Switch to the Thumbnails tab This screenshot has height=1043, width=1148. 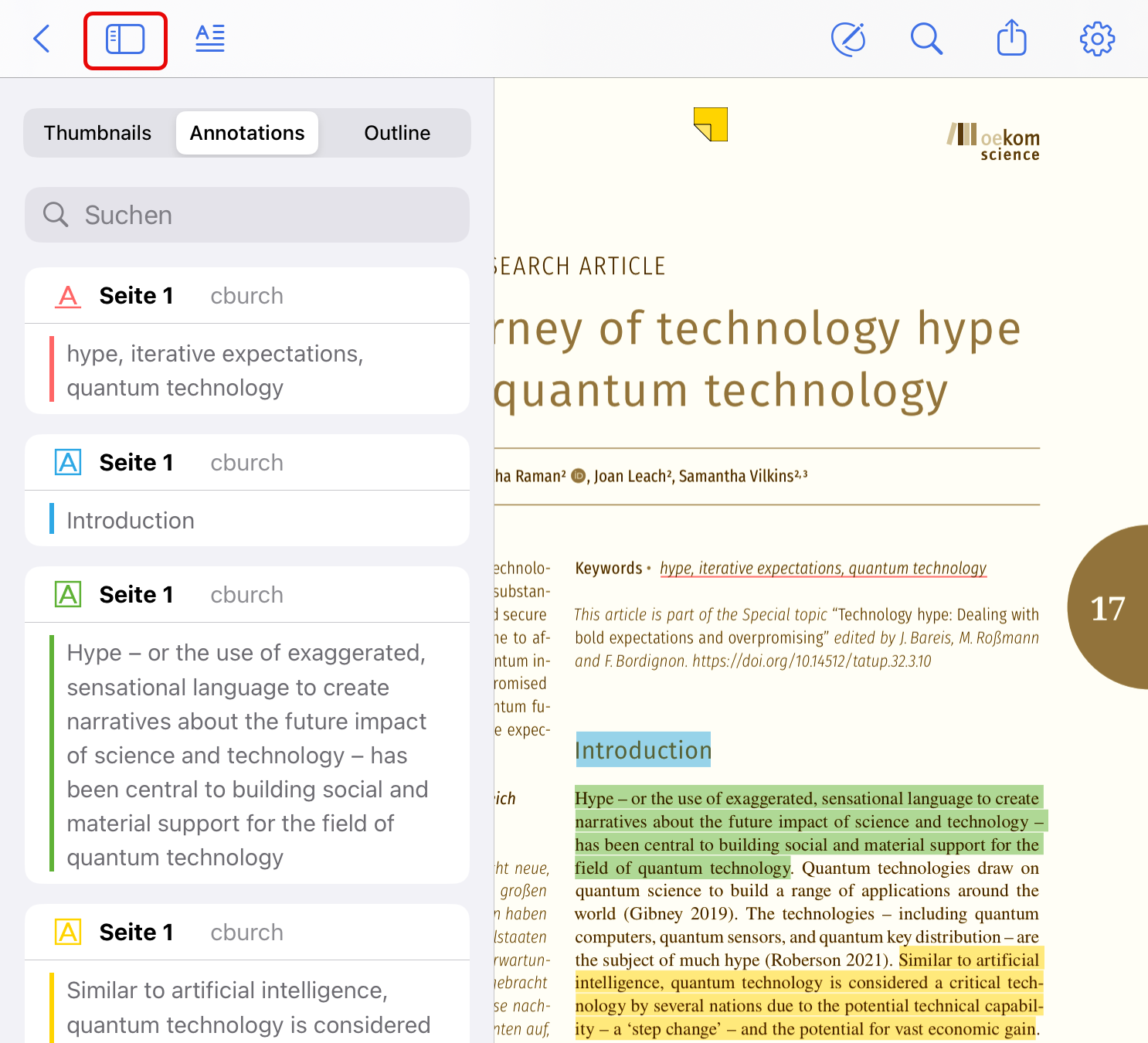pyautogui.click(x=97, y=133)
